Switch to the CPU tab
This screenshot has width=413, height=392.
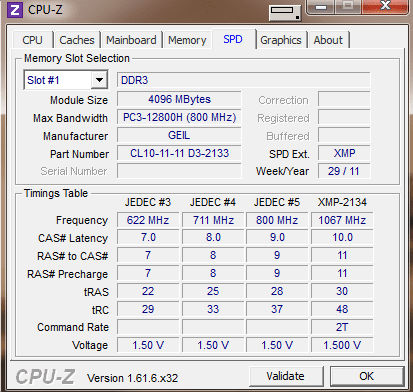point(32,40)
